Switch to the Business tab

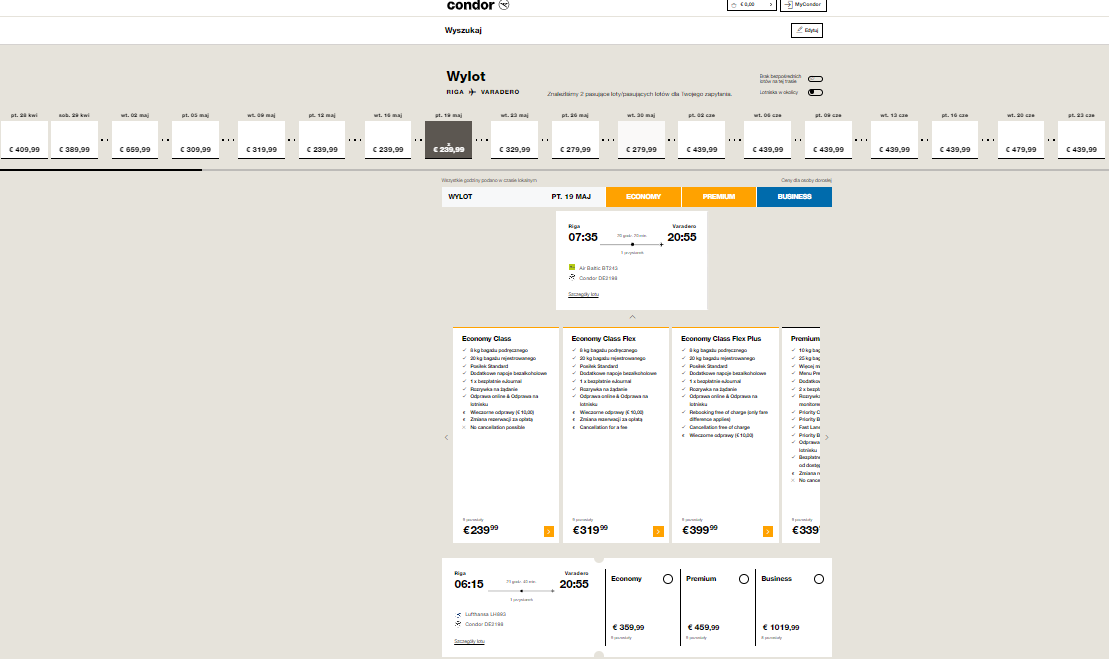(794, 197)
